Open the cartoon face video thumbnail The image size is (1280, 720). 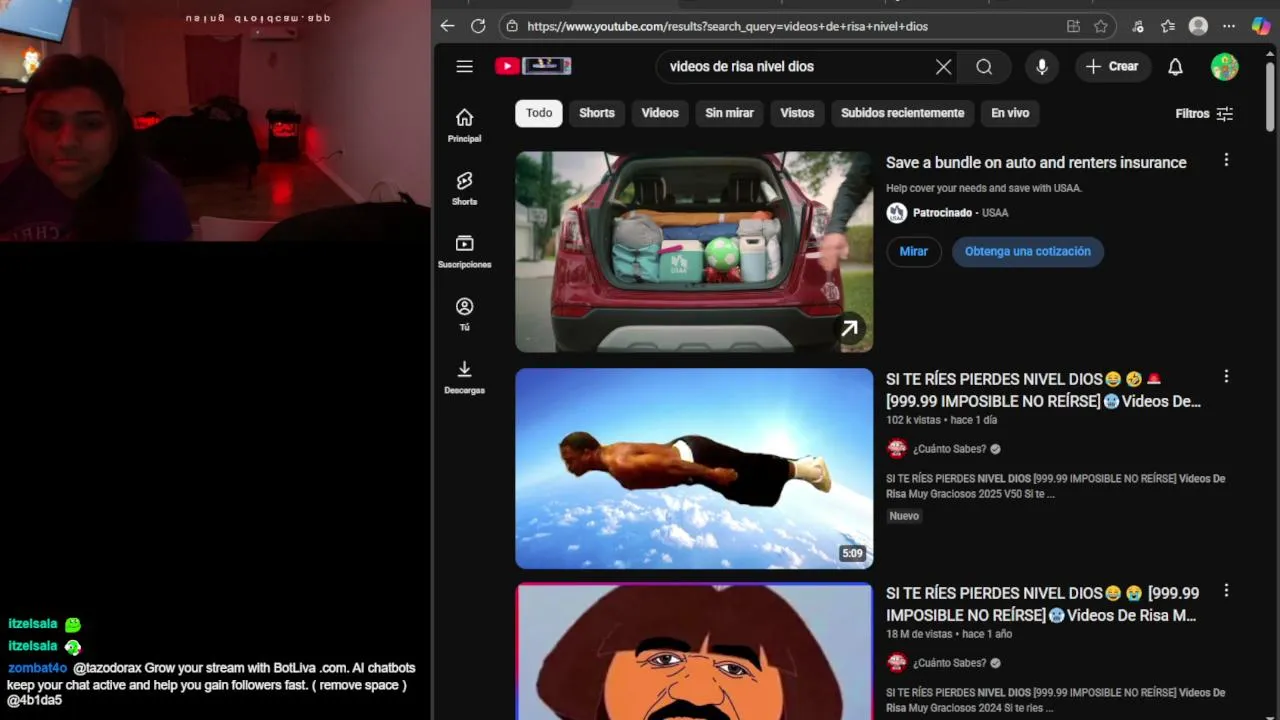[694, 651]
